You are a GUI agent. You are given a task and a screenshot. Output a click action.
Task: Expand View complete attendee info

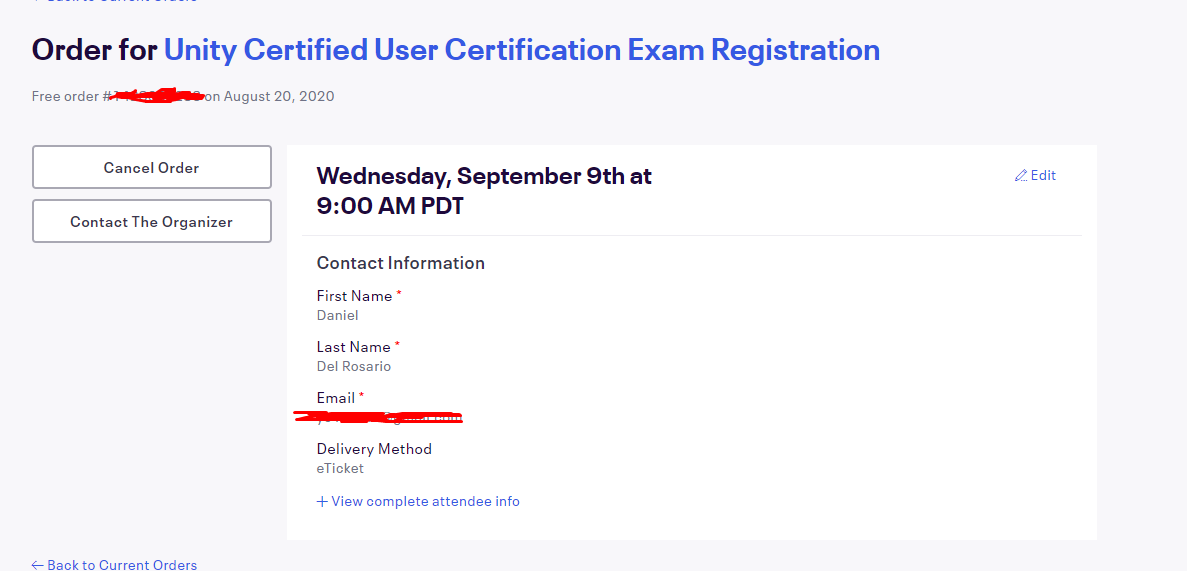click(418, 501)
